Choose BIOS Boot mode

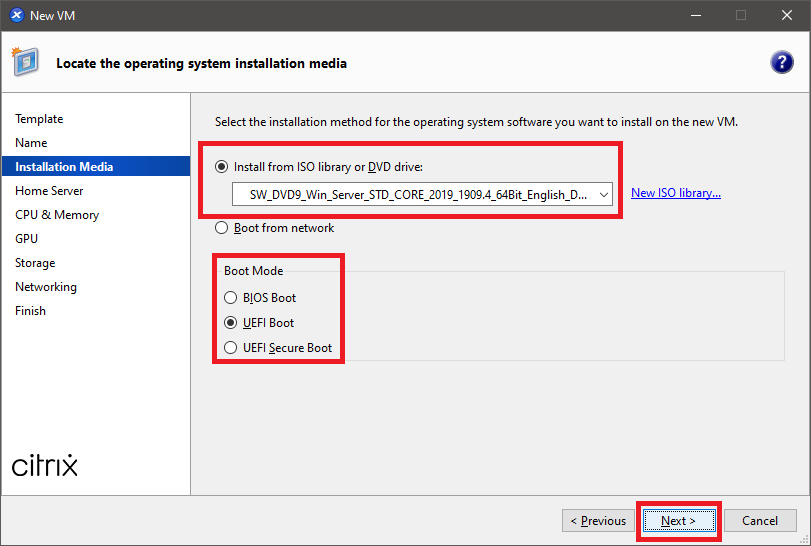click(232, 298)
